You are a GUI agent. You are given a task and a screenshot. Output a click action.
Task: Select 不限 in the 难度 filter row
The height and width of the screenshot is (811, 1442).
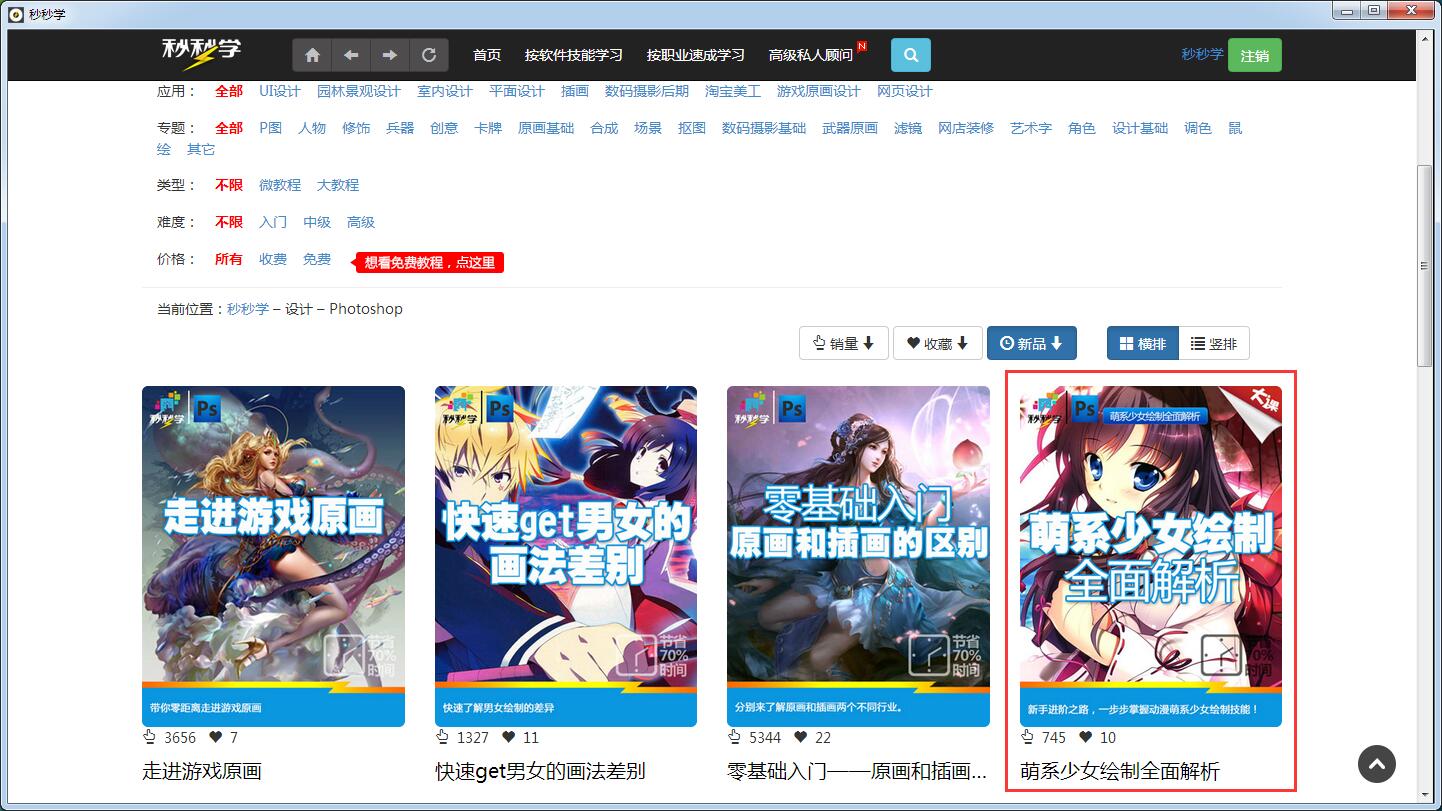tap(229, 222)
